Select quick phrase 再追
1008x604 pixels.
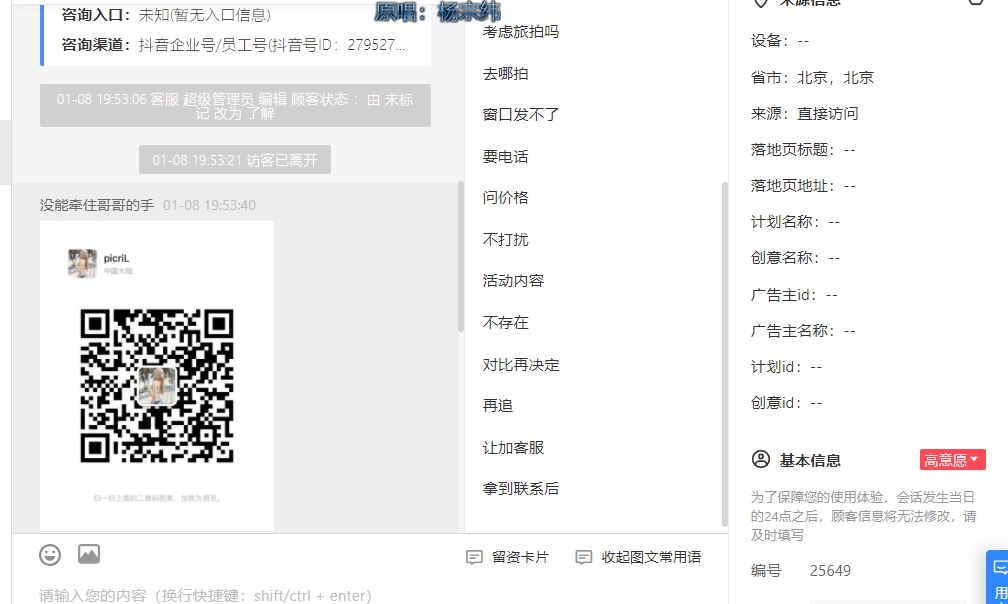tap(498, 406)
